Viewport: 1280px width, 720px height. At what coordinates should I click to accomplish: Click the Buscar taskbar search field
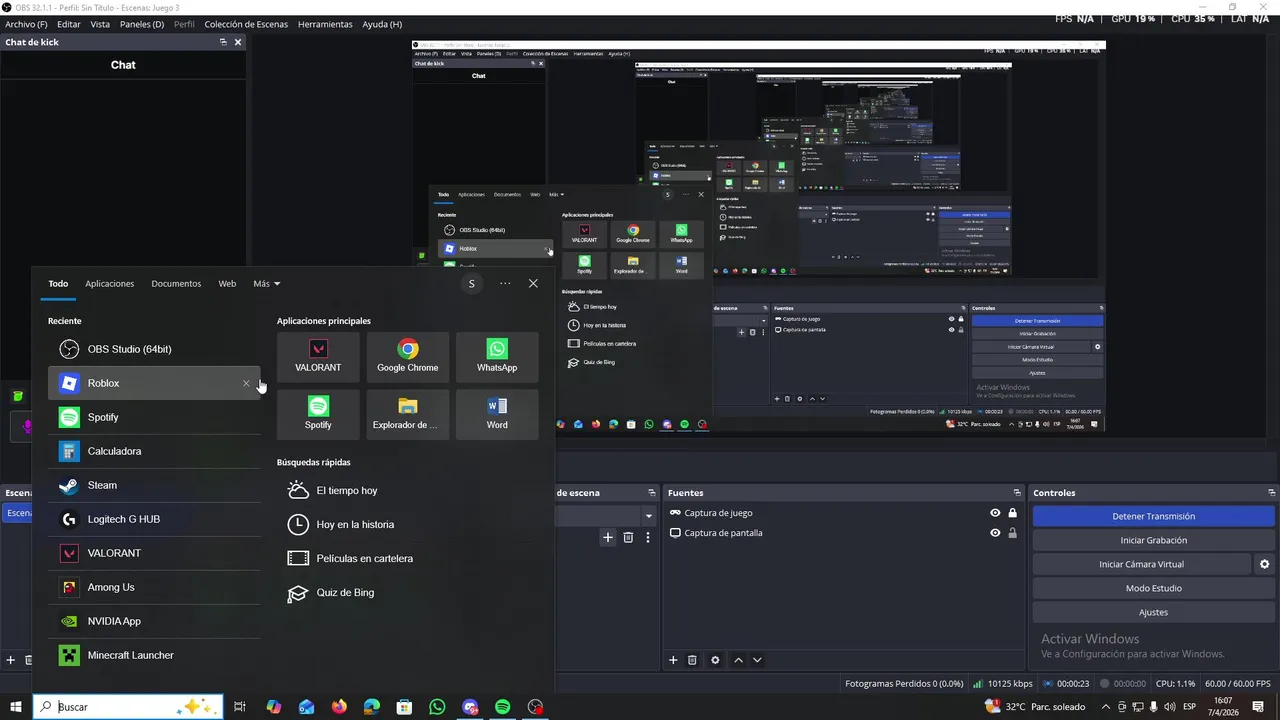[x=127, y=707]
